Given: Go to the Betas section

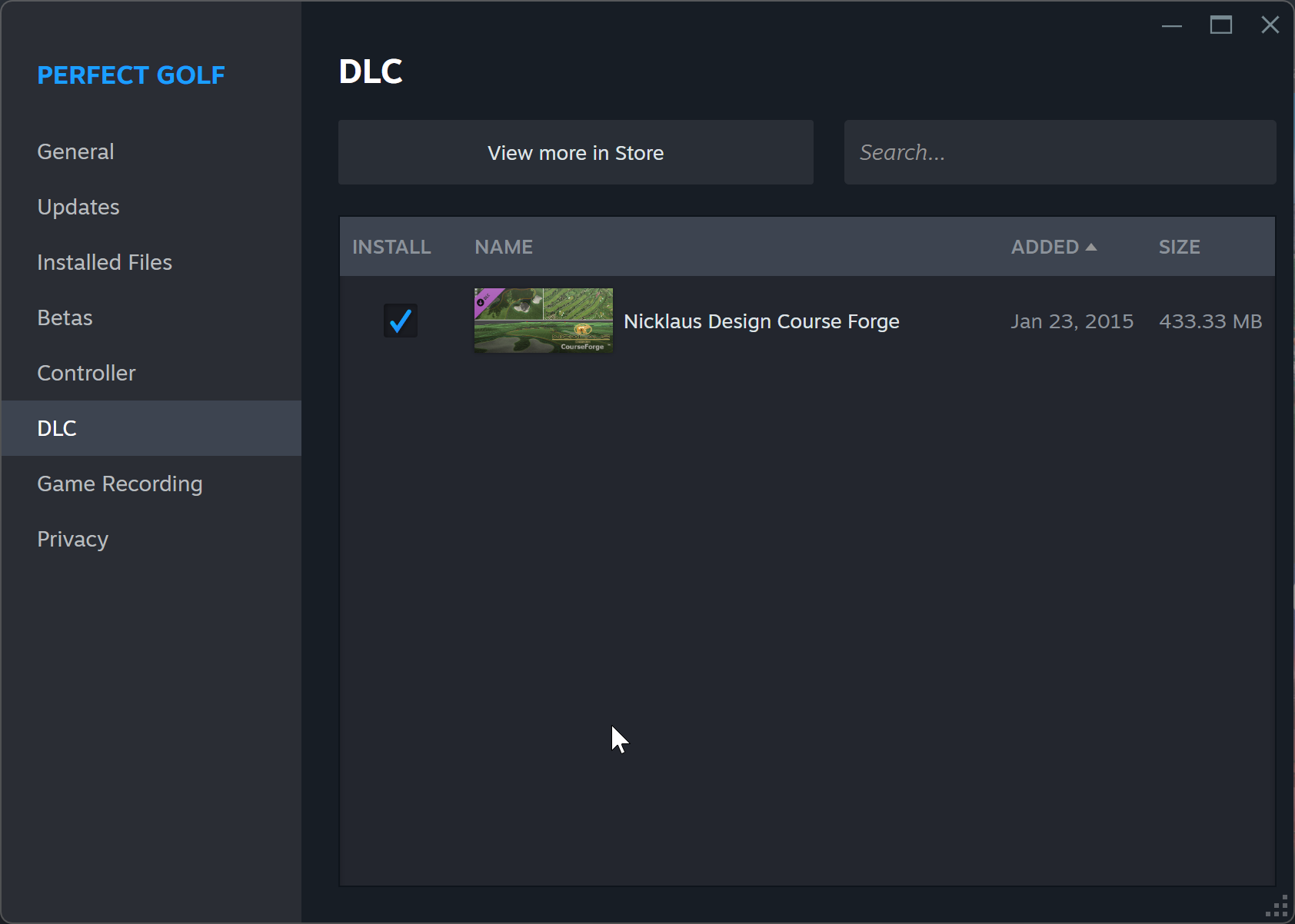Looking at the screenshot, I should (65, 317).
